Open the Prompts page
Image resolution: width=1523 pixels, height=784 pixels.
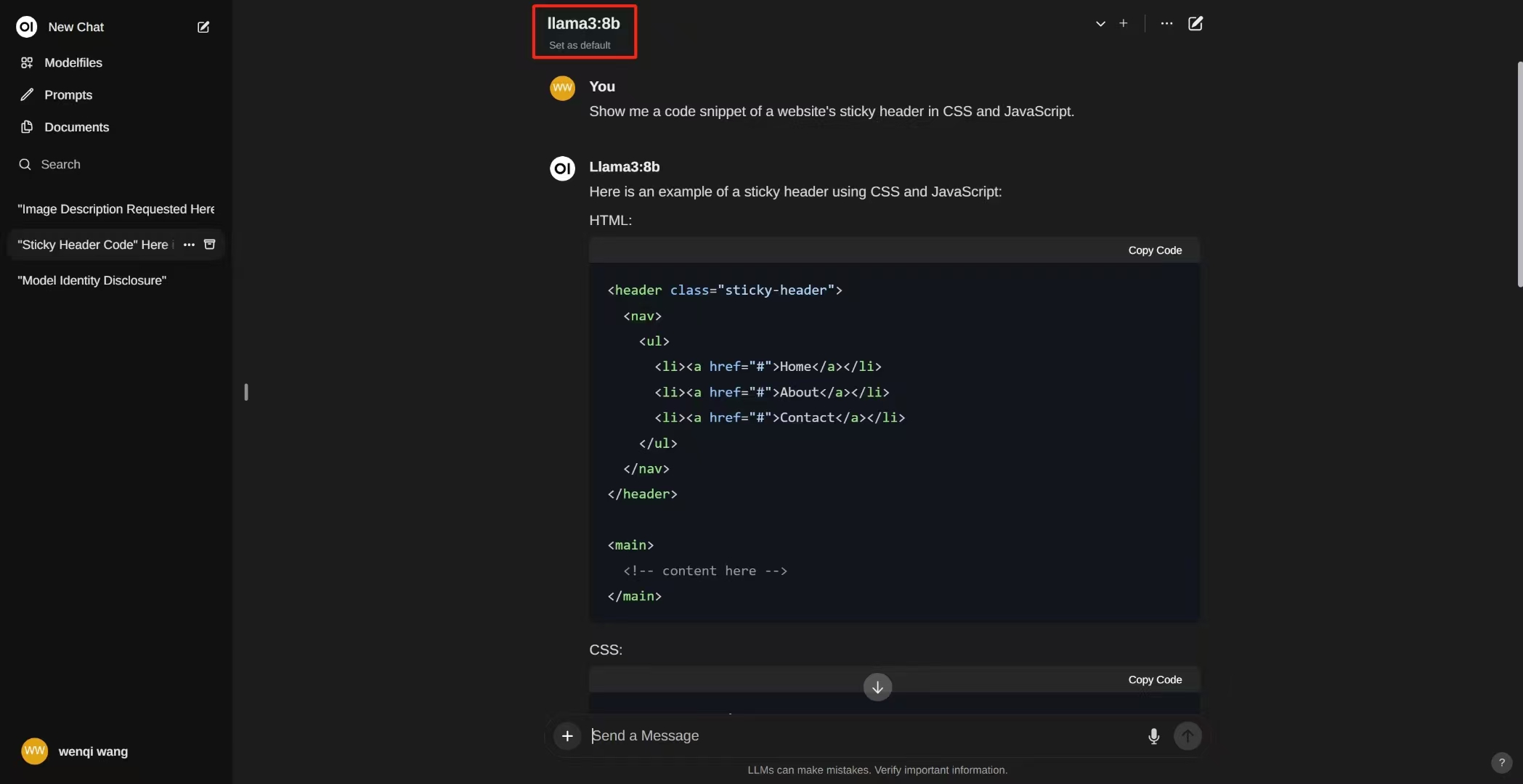(68, 94)
